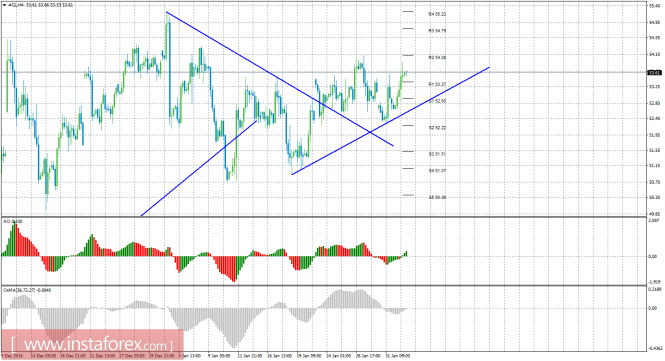Image resolution: width=665 pixels, height=361 pixels.
Task: Click the 24 Jan 01:00 time axis label
Action: (338, 356)
